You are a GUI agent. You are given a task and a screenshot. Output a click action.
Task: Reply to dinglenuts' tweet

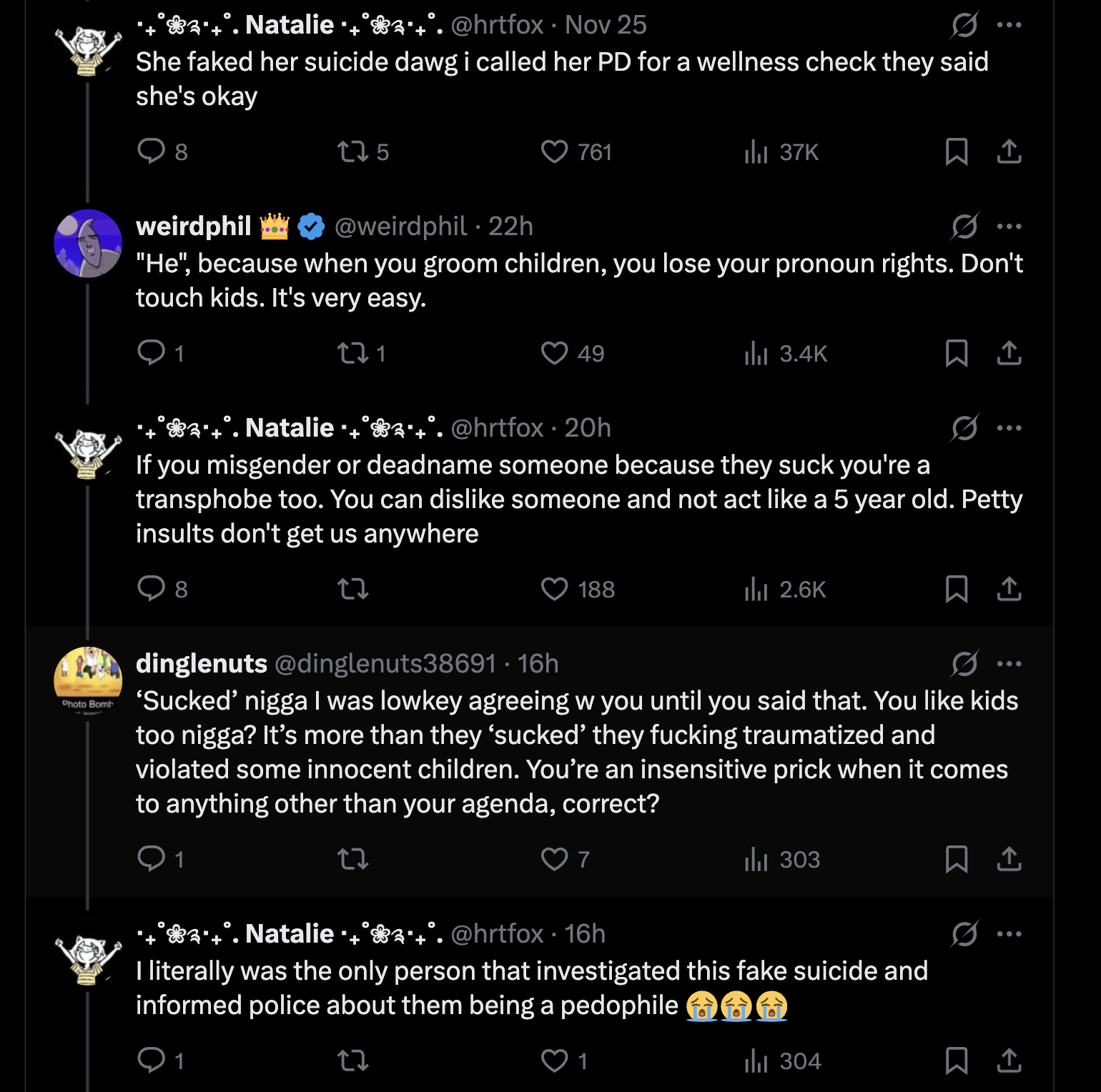[x=152, y=859]
